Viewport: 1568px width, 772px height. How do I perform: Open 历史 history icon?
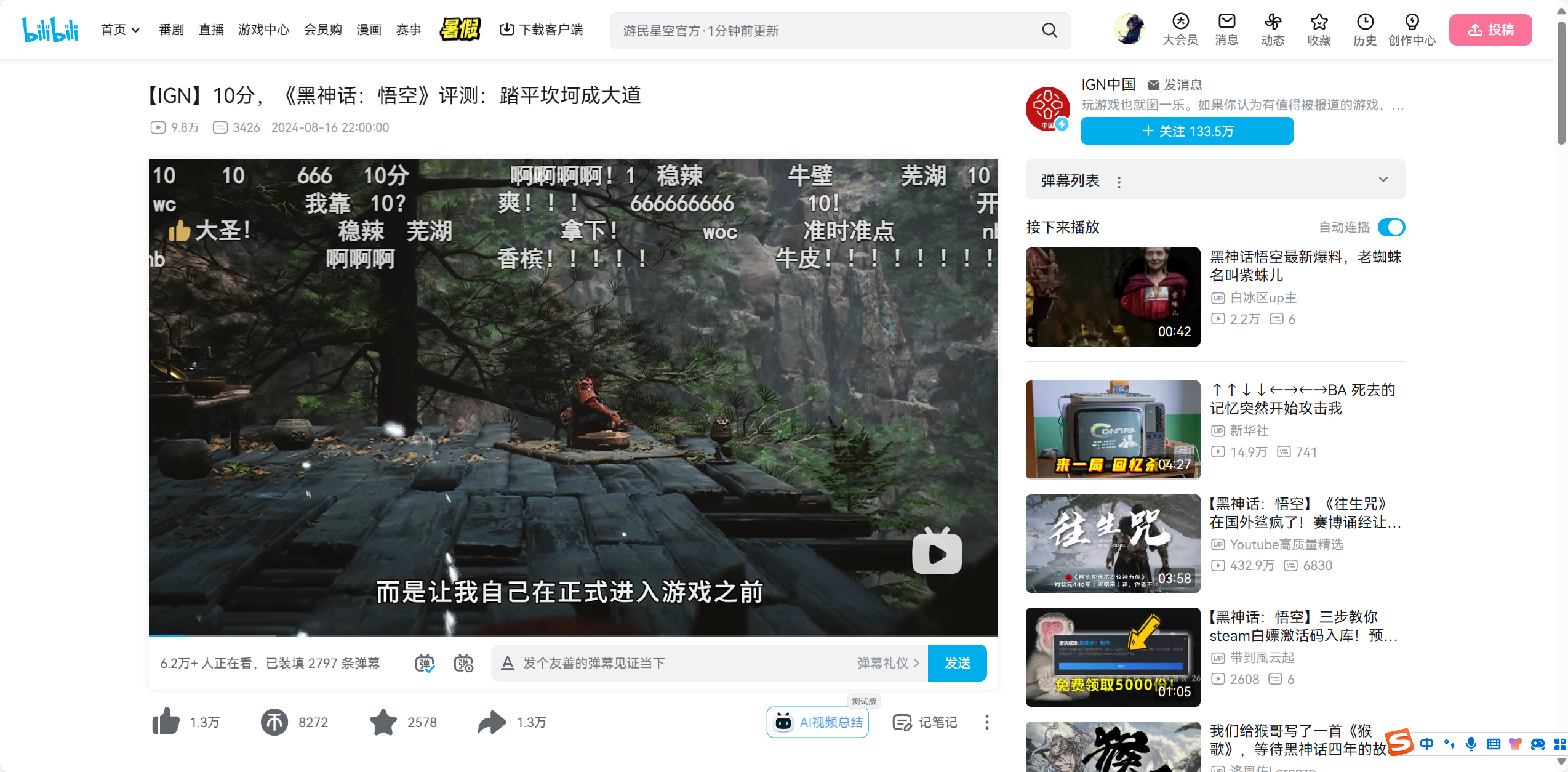click(x=1365, y=30)
